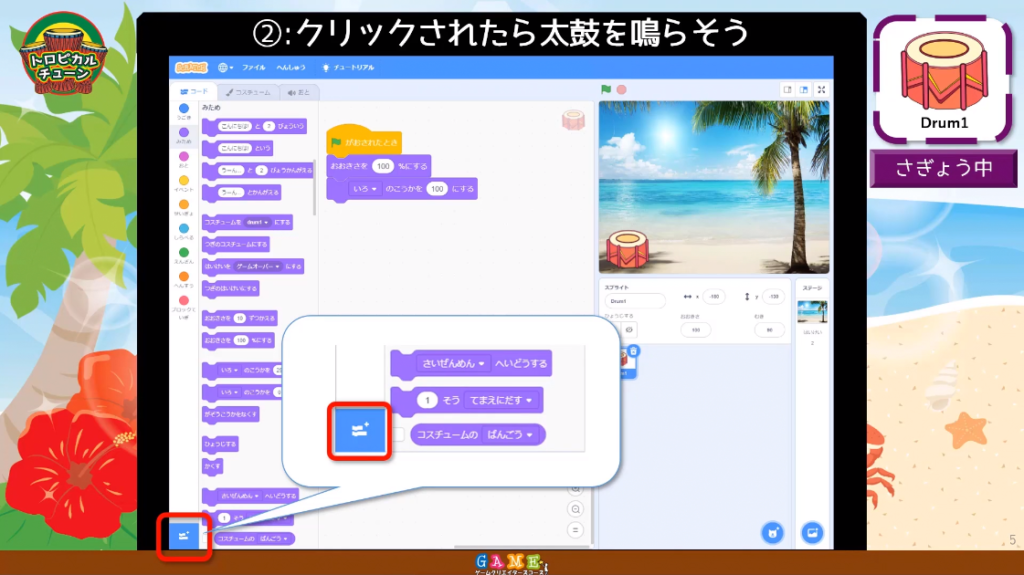The width and height of the screenshot is (1024, 575).
Task: Select the しらべる (Sensing) block category
Action: coord(184,232)
